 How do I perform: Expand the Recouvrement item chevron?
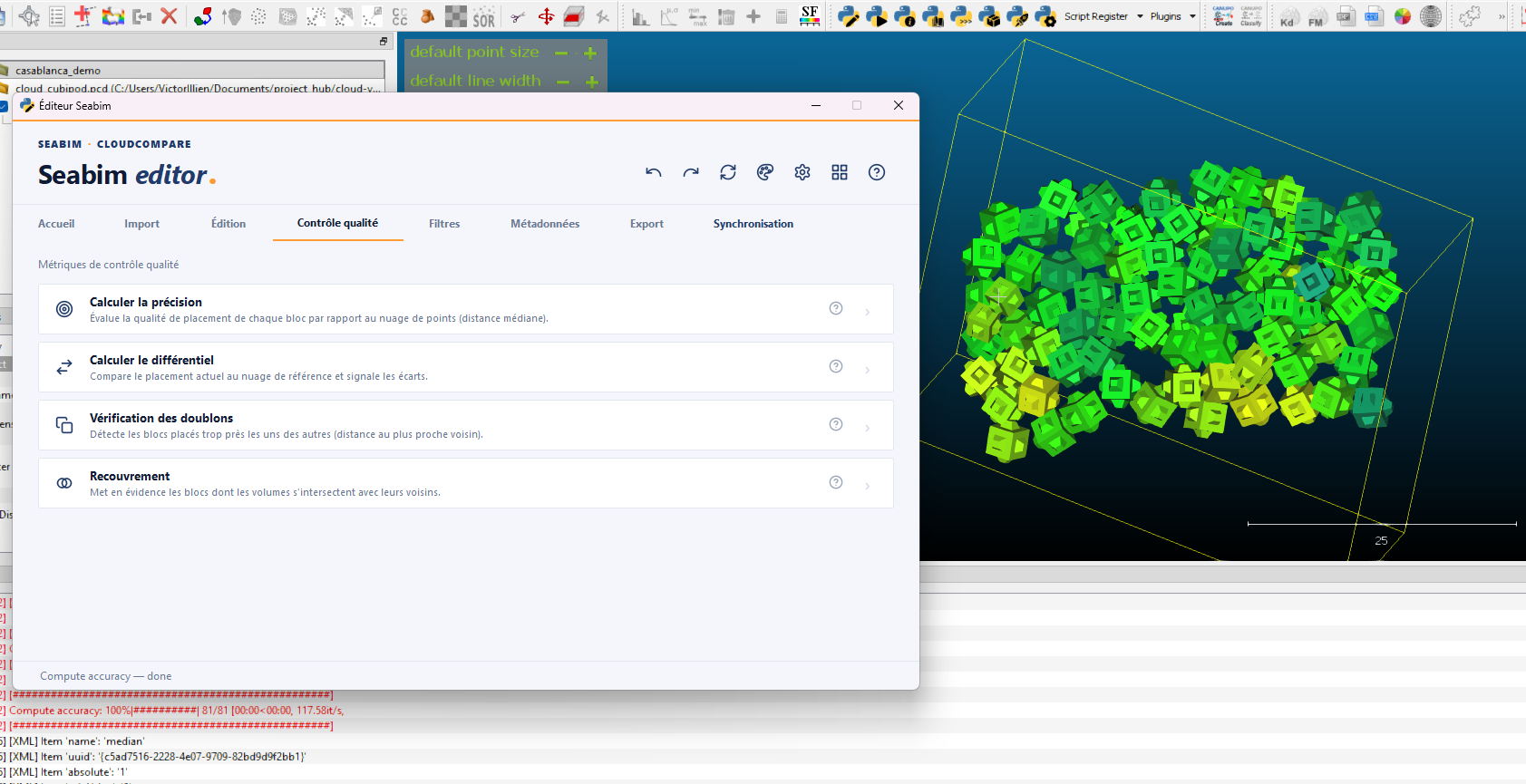(868, 486)
